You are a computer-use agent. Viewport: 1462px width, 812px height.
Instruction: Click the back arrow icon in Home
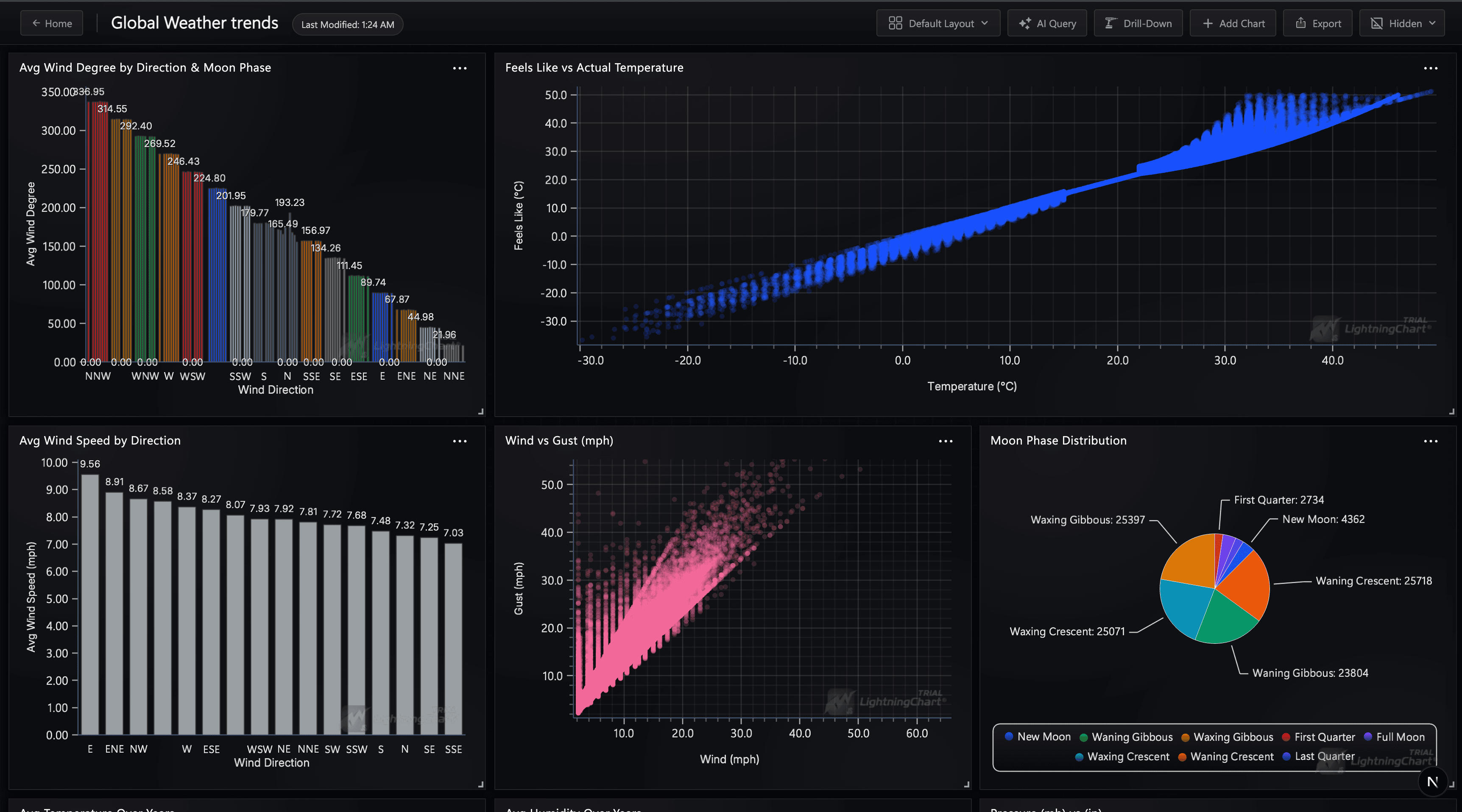click(36, 23)
